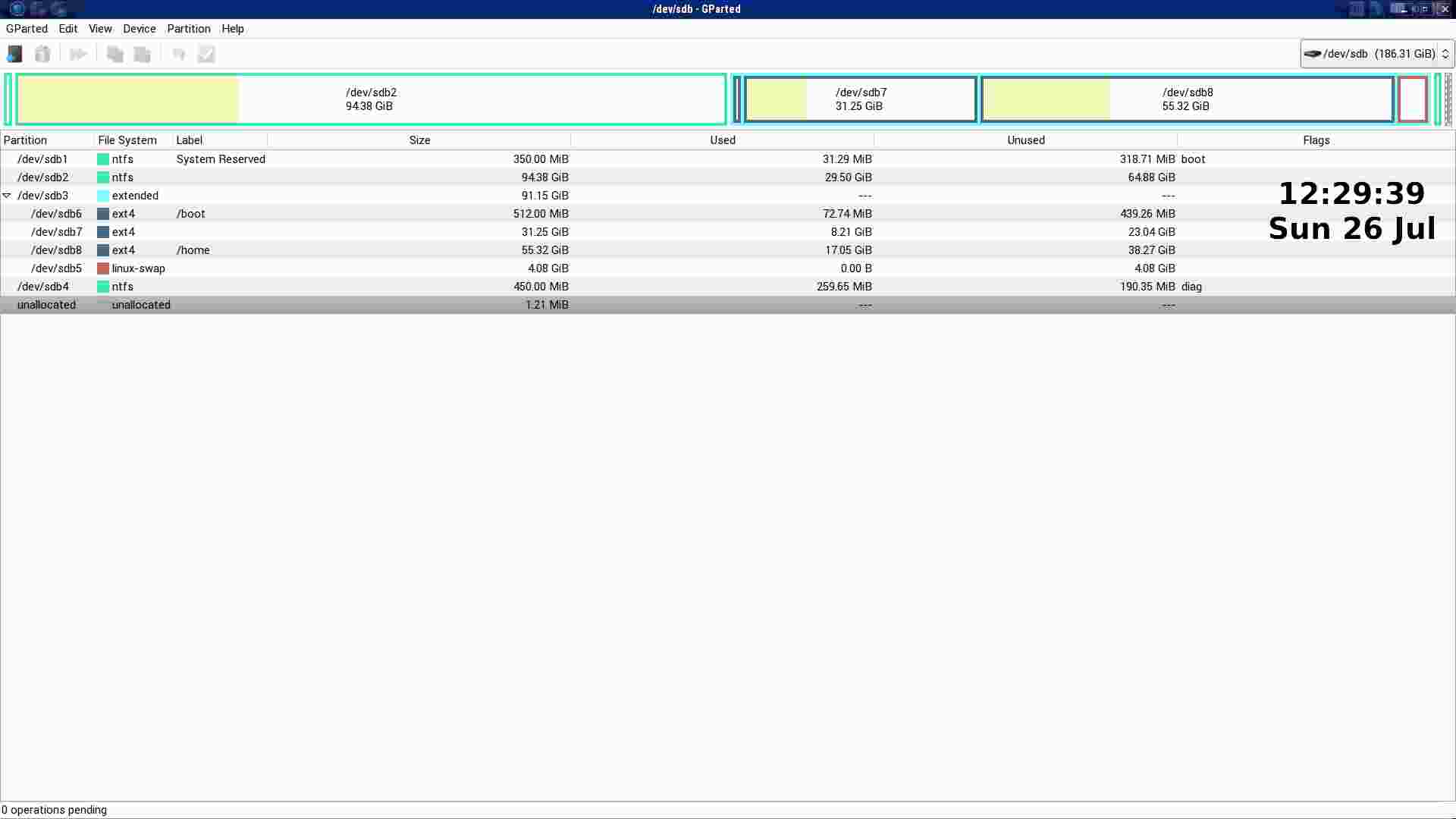Click the Copy partition toolbar icon
1456x819 pixels.
[x=115, y=54]
